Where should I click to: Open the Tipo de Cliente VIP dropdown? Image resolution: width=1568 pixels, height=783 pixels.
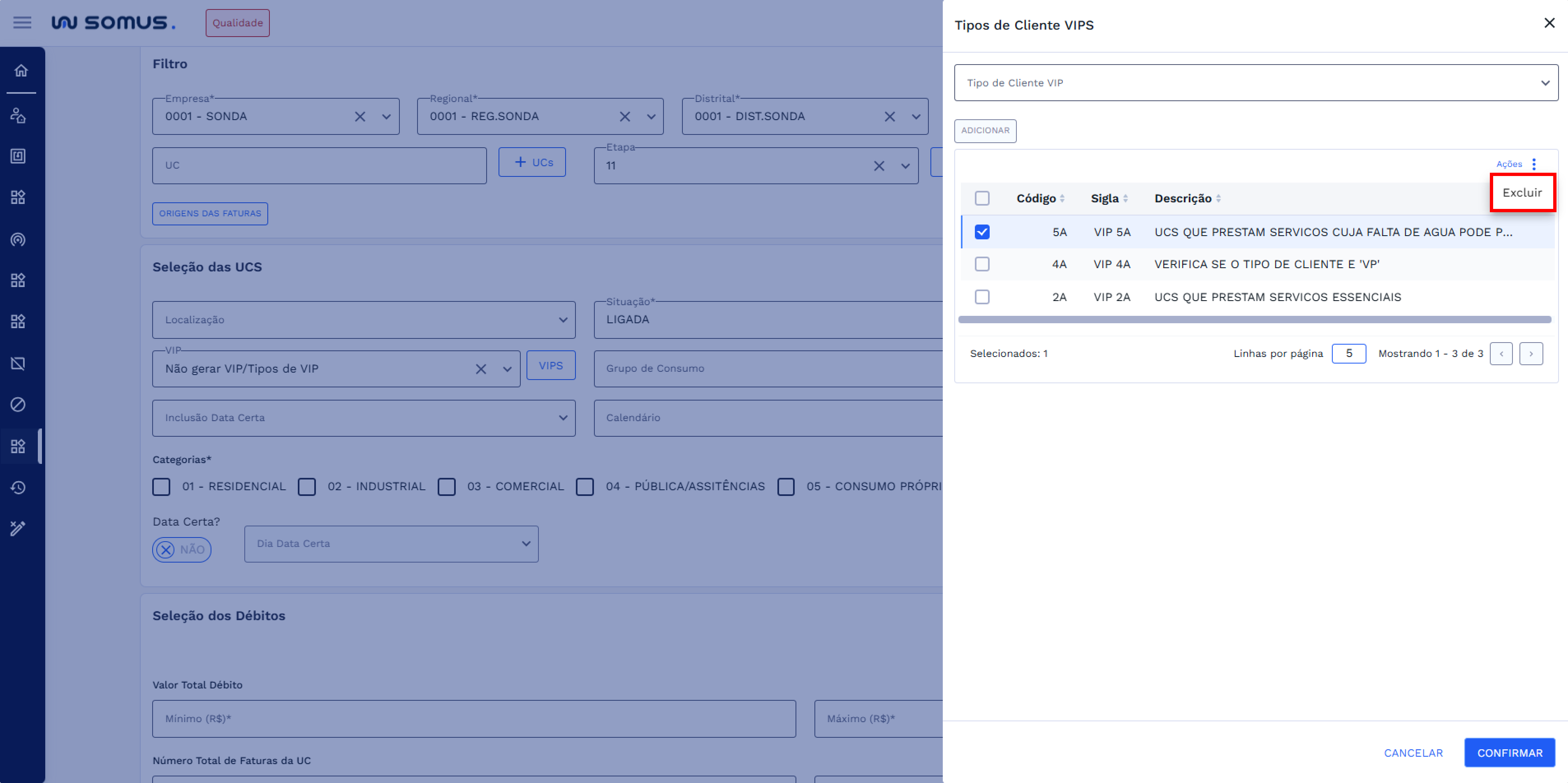(1256, 83)
